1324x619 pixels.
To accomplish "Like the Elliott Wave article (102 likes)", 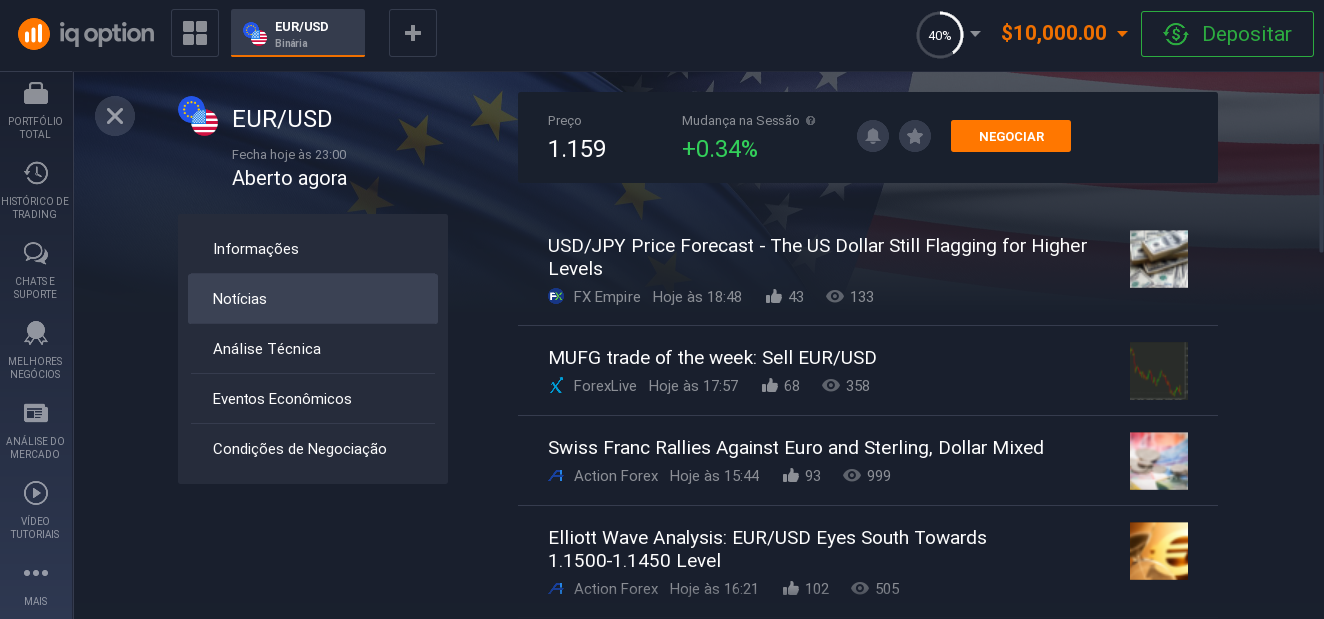I will pos(791,589).
